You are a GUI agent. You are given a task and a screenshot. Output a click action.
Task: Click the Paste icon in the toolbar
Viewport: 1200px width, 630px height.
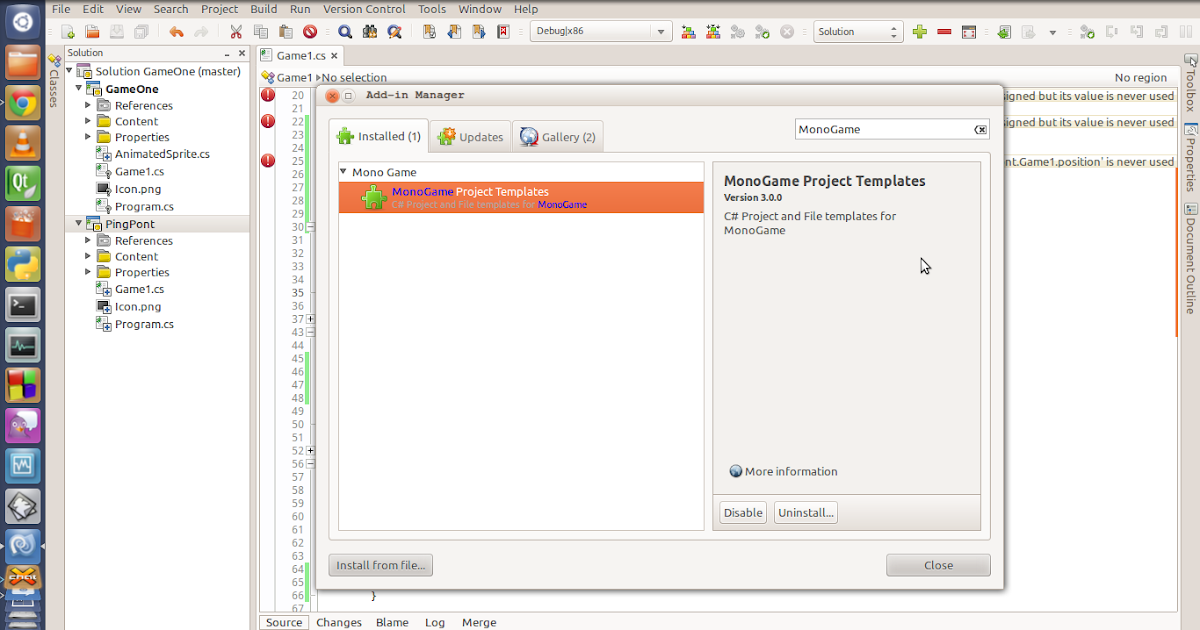tap(285, 31)
